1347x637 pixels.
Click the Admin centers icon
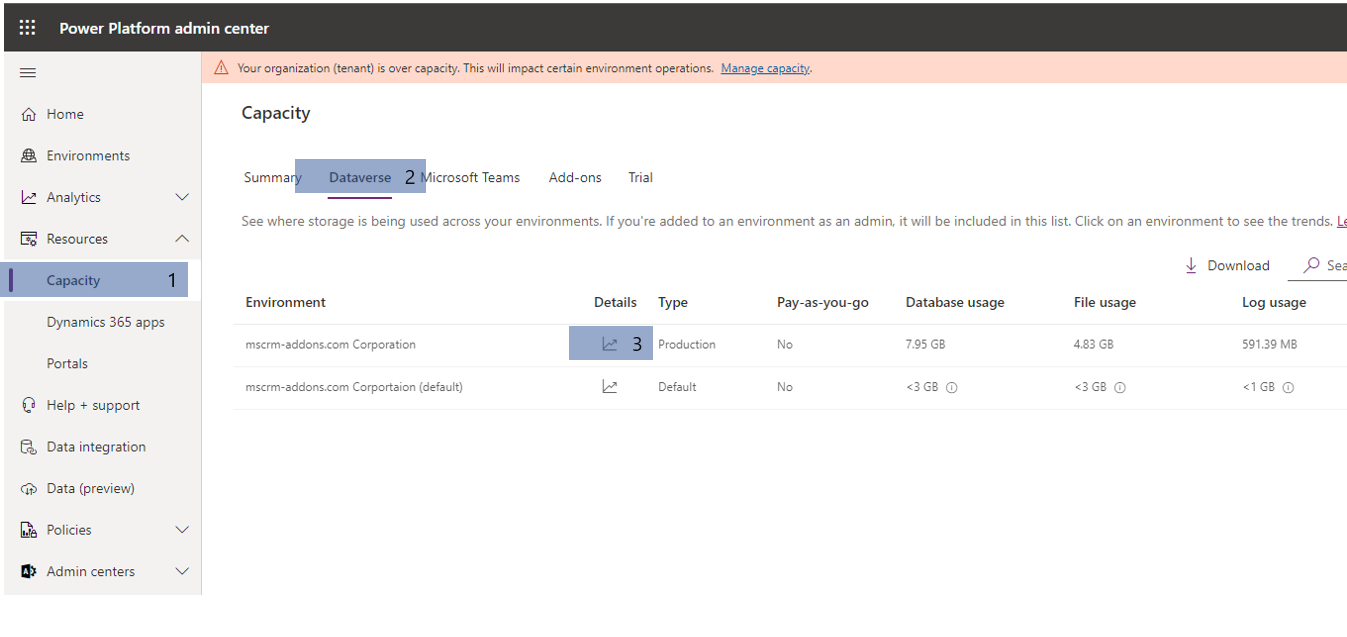point(29,572)
